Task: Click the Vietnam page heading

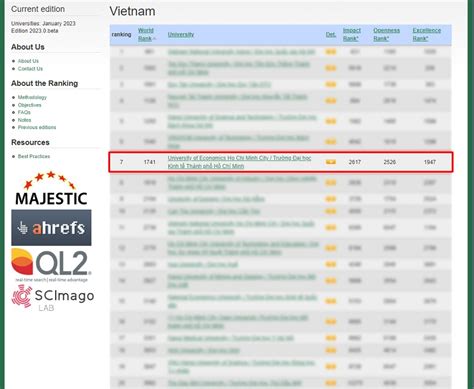Action: pyautogui.click(x=132, y=11)
